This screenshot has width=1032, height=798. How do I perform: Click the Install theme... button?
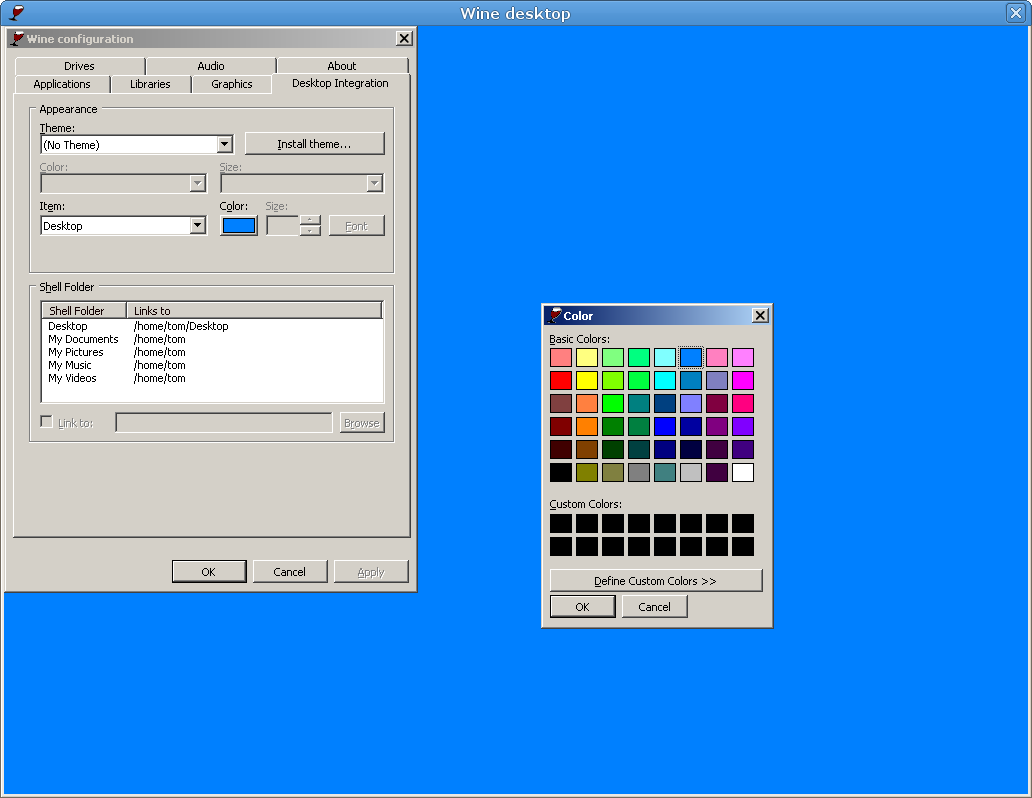pos(314,144)
